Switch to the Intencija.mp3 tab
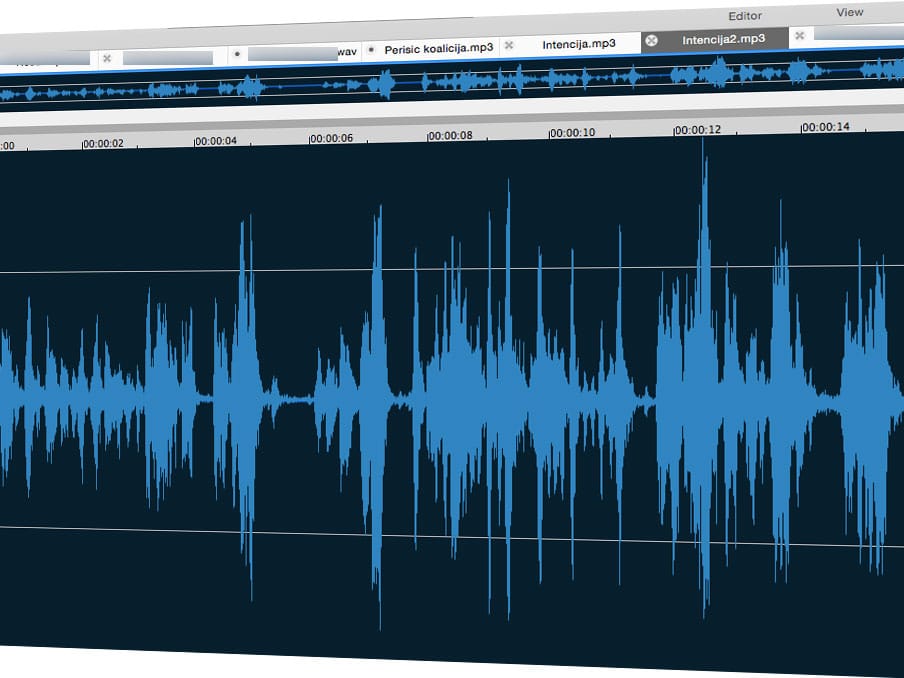The height and width of the screenshot is (678, 904). [x=578, y=44]
